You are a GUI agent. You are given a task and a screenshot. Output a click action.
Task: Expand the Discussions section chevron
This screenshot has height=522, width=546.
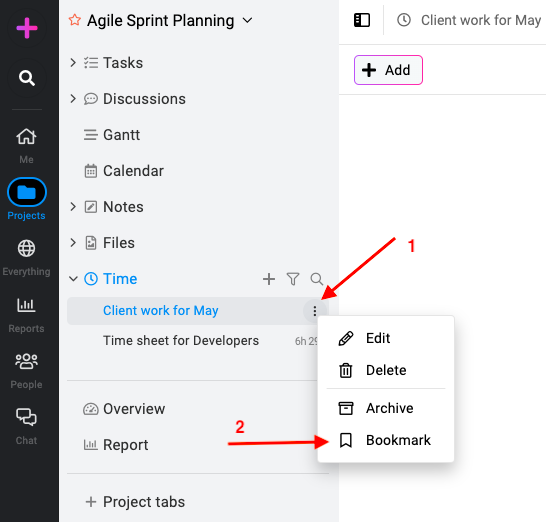(x=73, y=99)
